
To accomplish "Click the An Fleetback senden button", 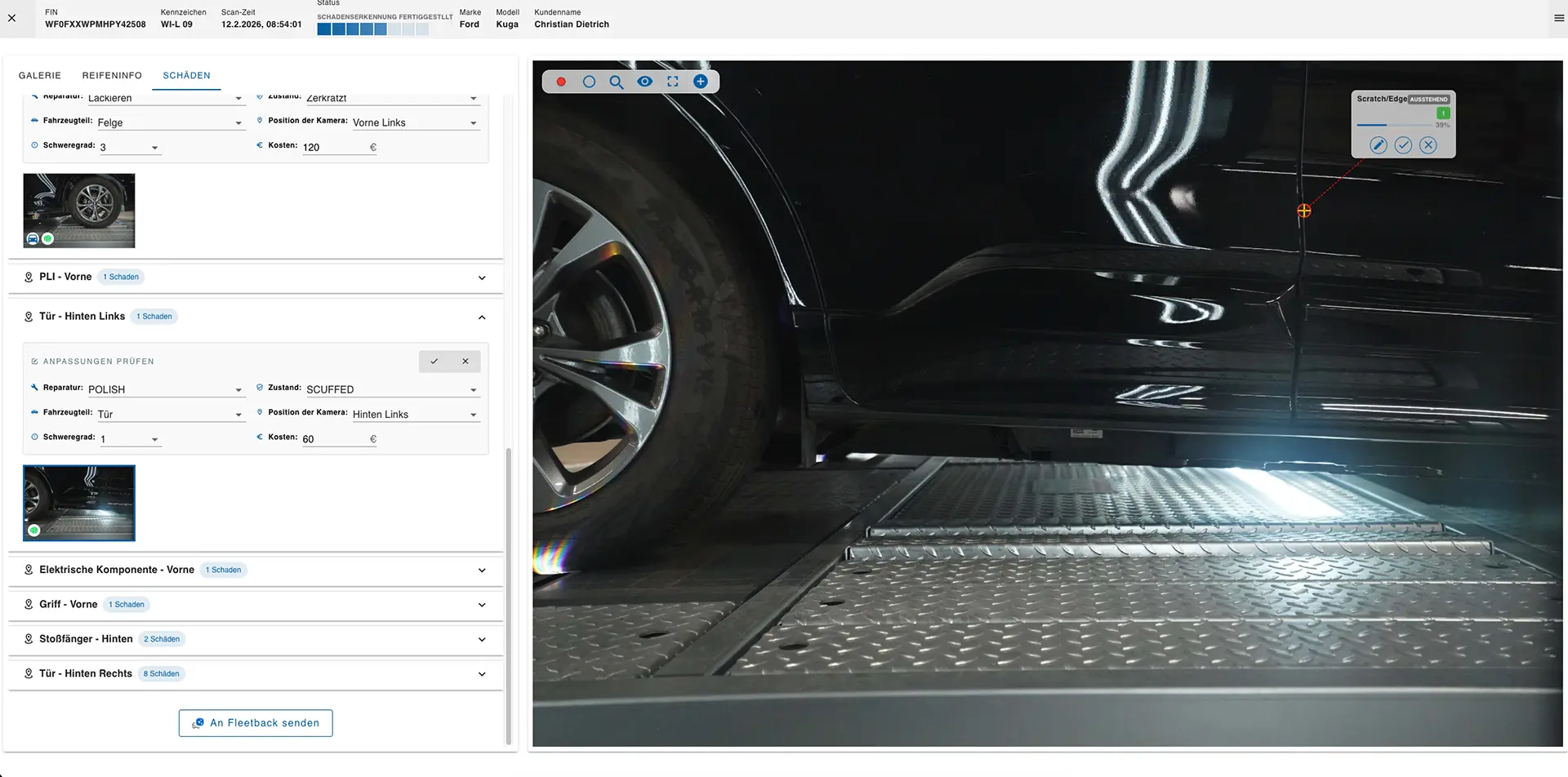I will point(255,722).
